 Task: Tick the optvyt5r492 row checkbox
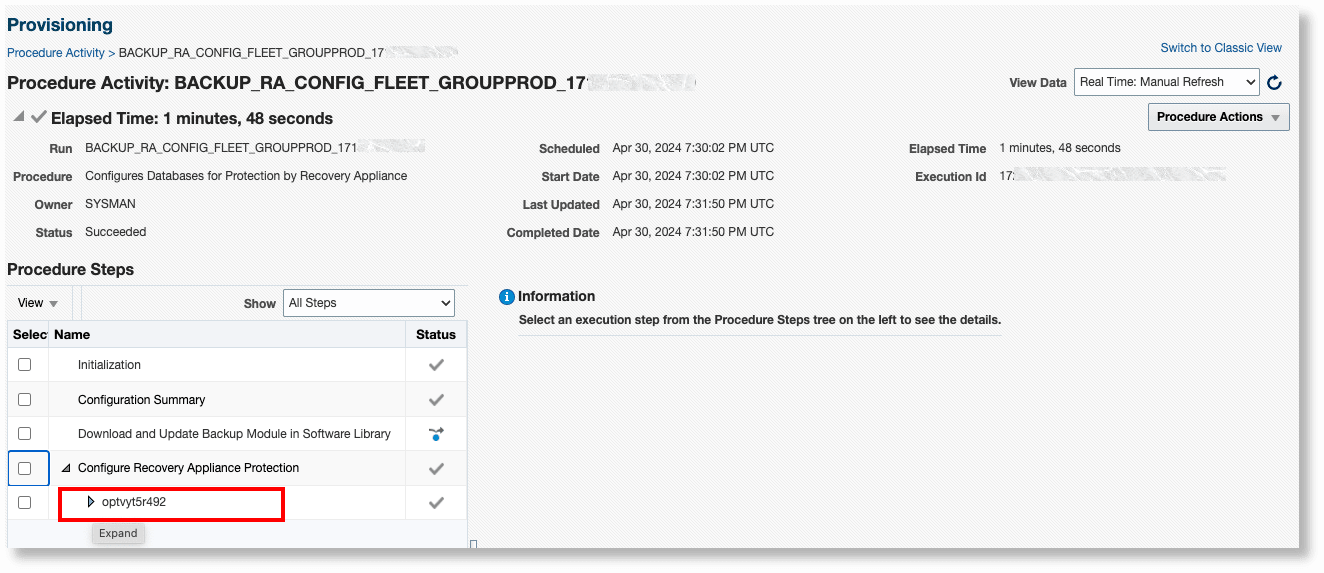pos(25,502)
